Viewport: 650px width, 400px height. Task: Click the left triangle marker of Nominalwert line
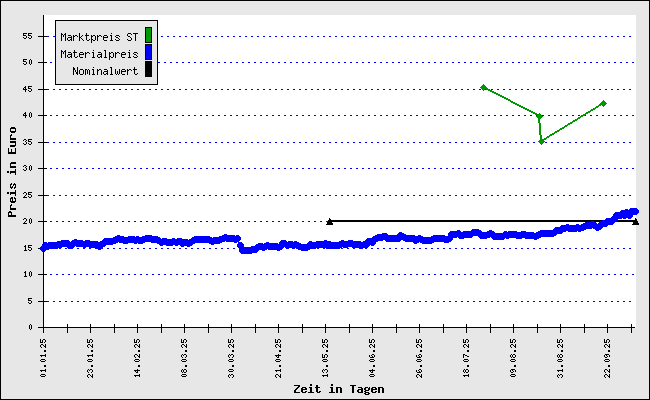point(330,221)
